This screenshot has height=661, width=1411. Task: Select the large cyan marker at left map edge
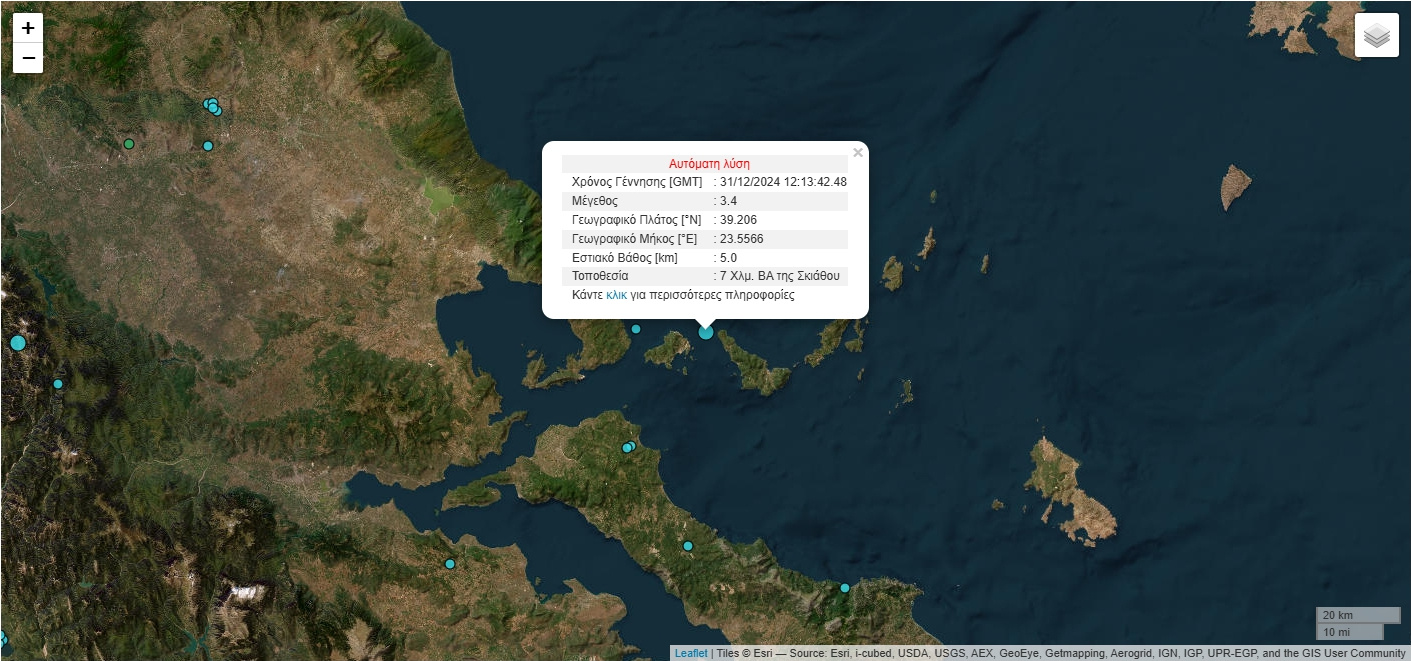click(17, 343)
